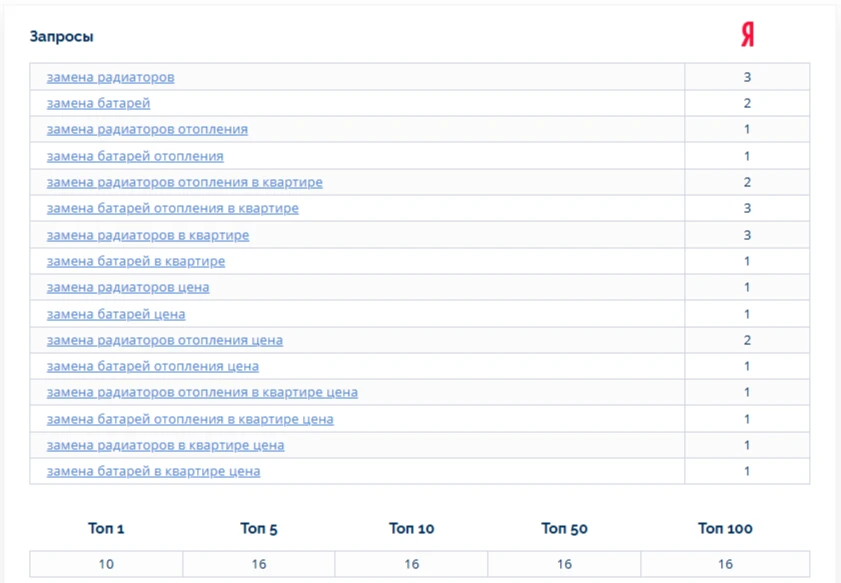Select the "замена радиаторов цена" link
This screenshot has width=841, height=583.
(x=128, y=287)
